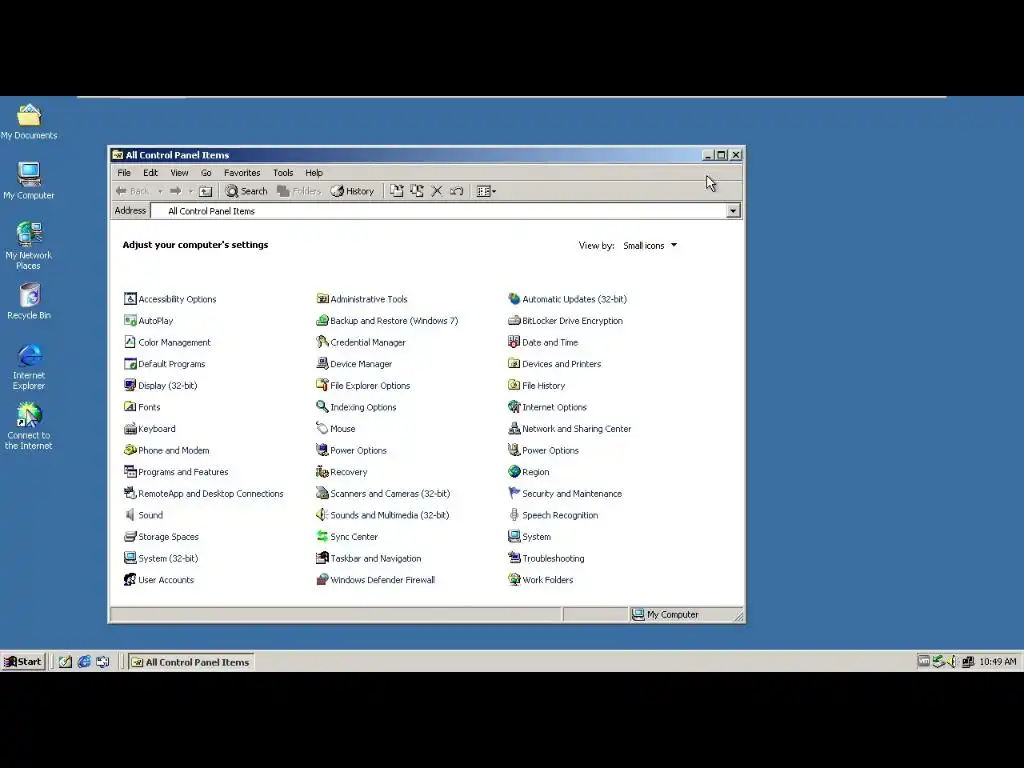Open Mouse icon
The width and height of the screenshot is (1024, 768).
coord(322,428)
